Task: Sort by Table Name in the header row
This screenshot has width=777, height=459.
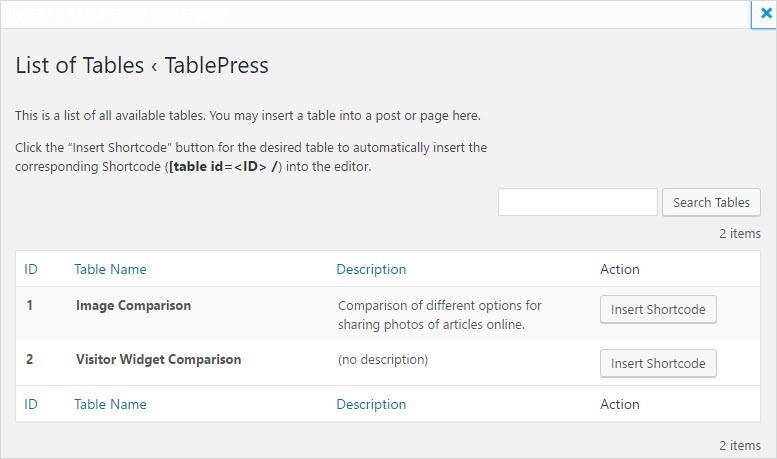Action: click(x=110, y=269)
